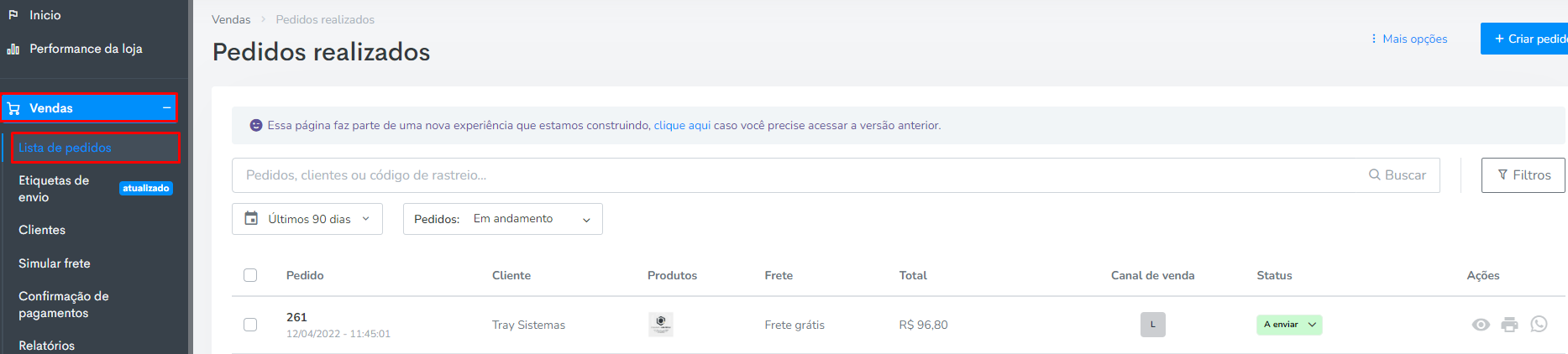The width and height of the screenshot is (1568, 354).
Task: Click the magnifier icon beside Buscar
Action: [x=1374, y=175]
